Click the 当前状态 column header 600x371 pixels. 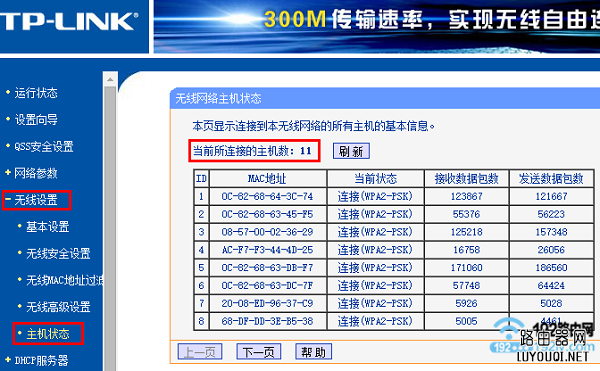point(375,179)
